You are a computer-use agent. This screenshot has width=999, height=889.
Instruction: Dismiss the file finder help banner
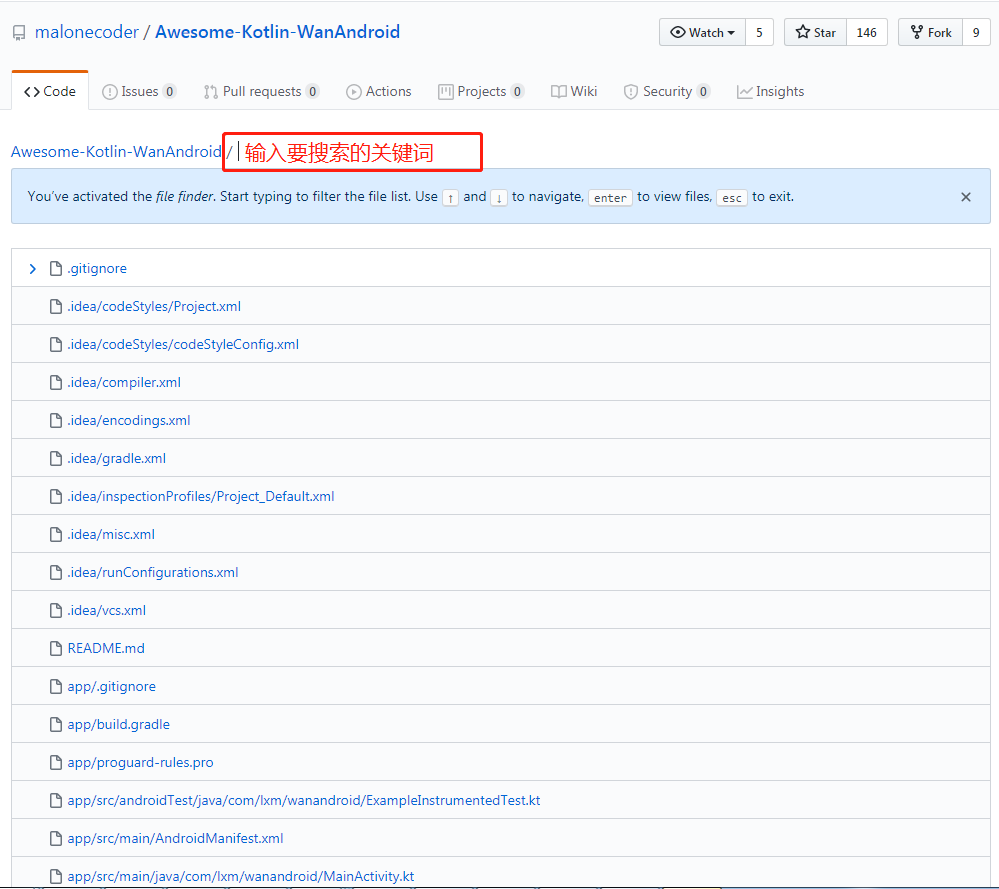pyautogui.click(x=966, y=197)
